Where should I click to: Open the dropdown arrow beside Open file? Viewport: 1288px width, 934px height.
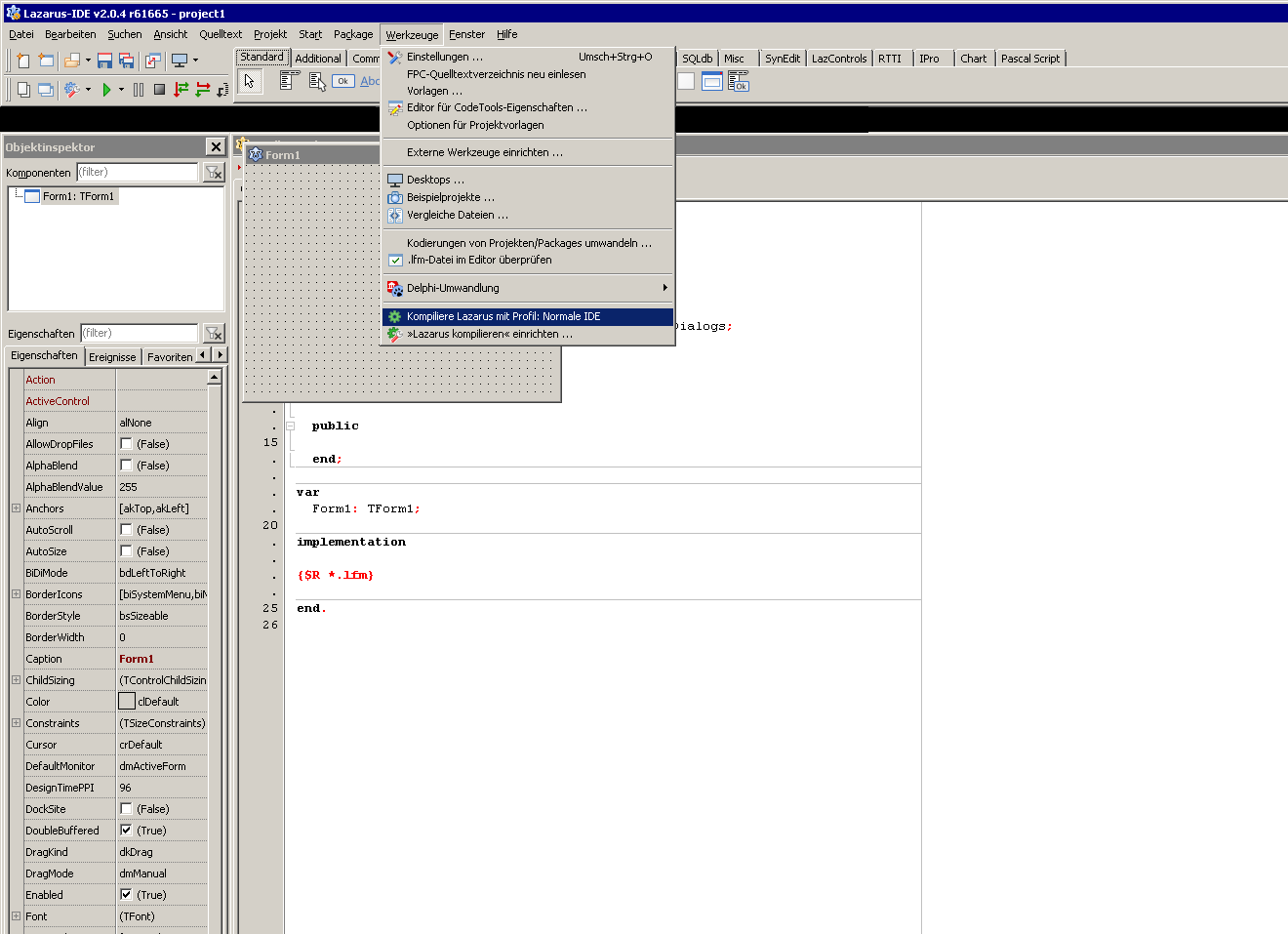(88, 61)
